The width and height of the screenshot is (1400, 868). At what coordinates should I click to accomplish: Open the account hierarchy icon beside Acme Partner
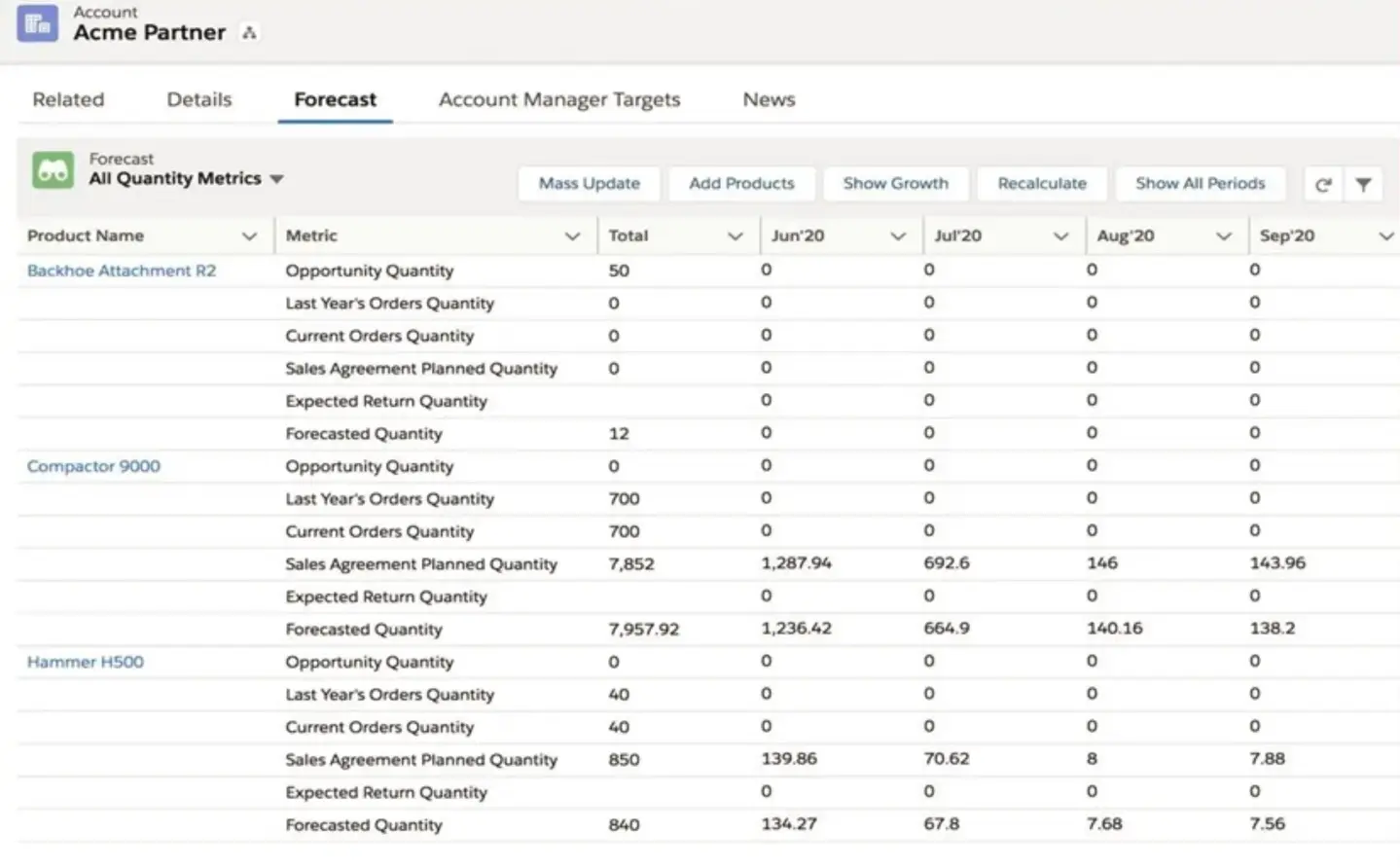[249, 32]
